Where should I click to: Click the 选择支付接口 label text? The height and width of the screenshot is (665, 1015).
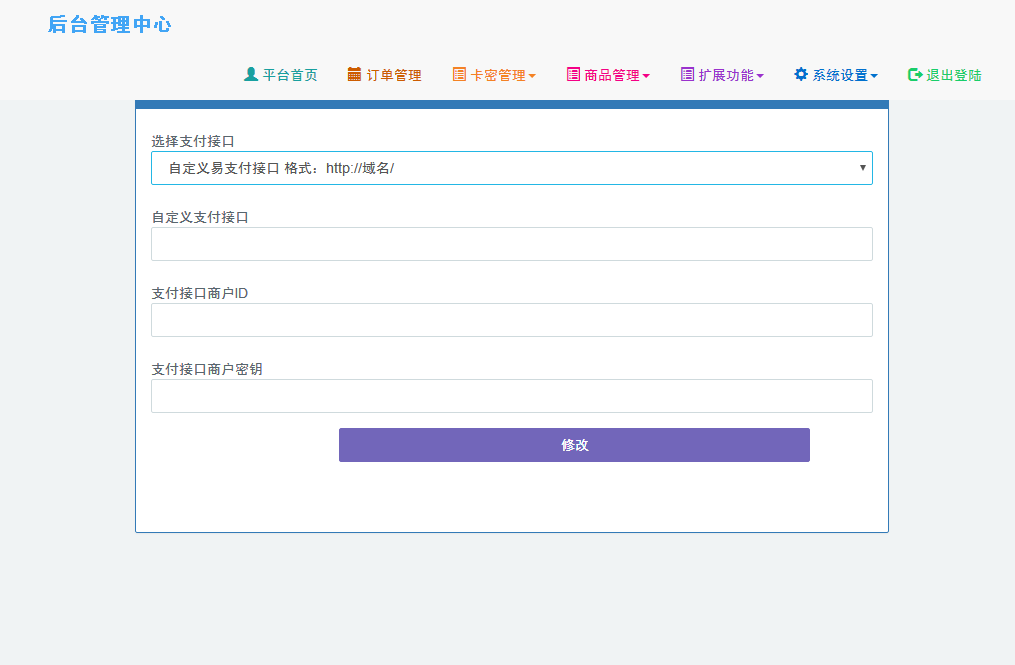pyautogui.click(x=193, y=141)
